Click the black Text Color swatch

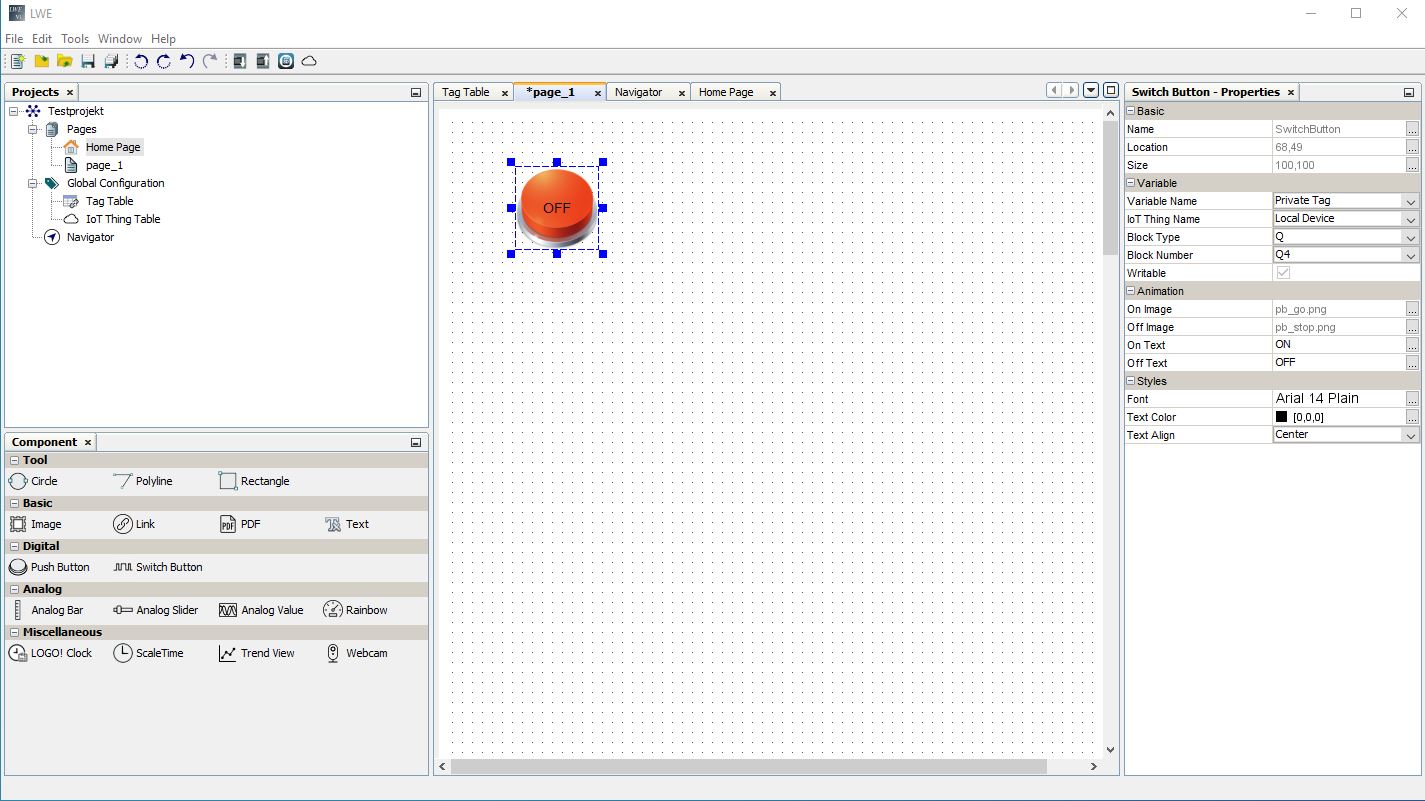click(x=1281, y=417)
